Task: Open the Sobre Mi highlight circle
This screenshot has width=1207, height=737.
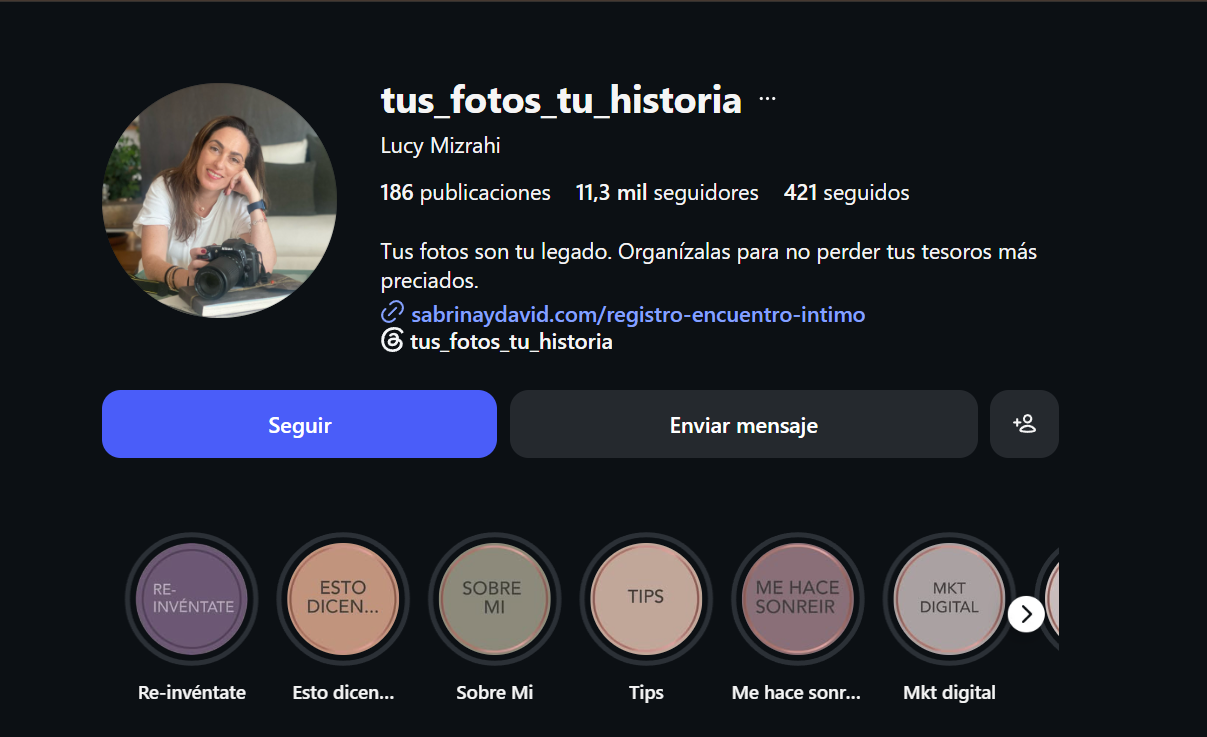Action: 494,598
